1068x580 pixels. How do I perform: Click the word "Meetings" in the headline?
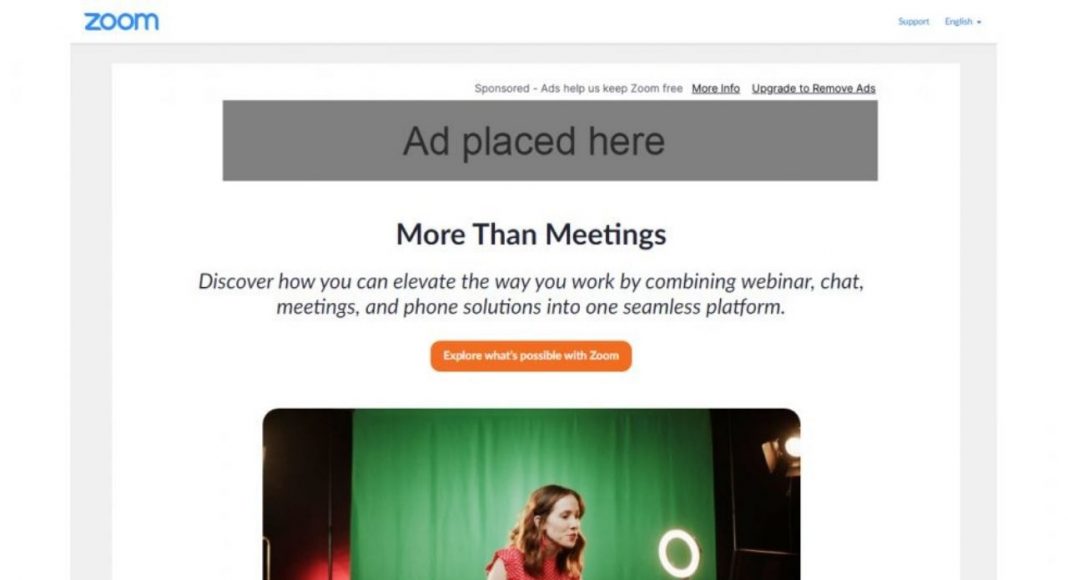[x=606, y=234]
